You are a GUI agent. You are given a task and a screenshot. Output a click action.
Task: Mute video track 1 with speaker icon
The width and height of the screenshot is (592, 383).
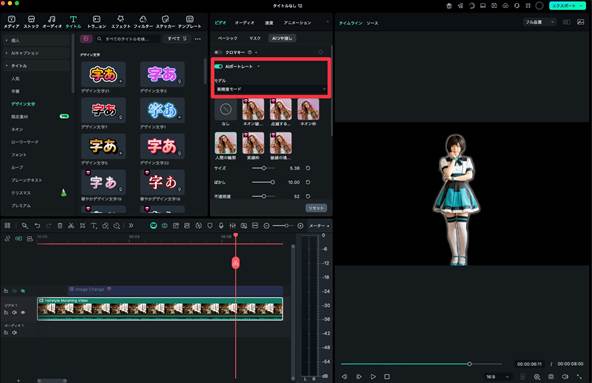(x=14, y=312)
